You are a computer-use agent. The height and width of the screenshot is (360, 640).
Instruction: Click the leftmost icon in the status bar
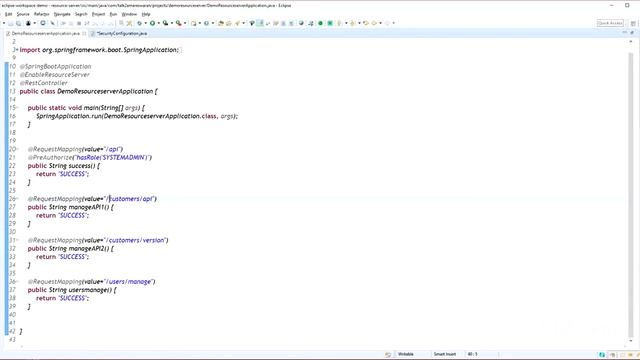point(388,354)
